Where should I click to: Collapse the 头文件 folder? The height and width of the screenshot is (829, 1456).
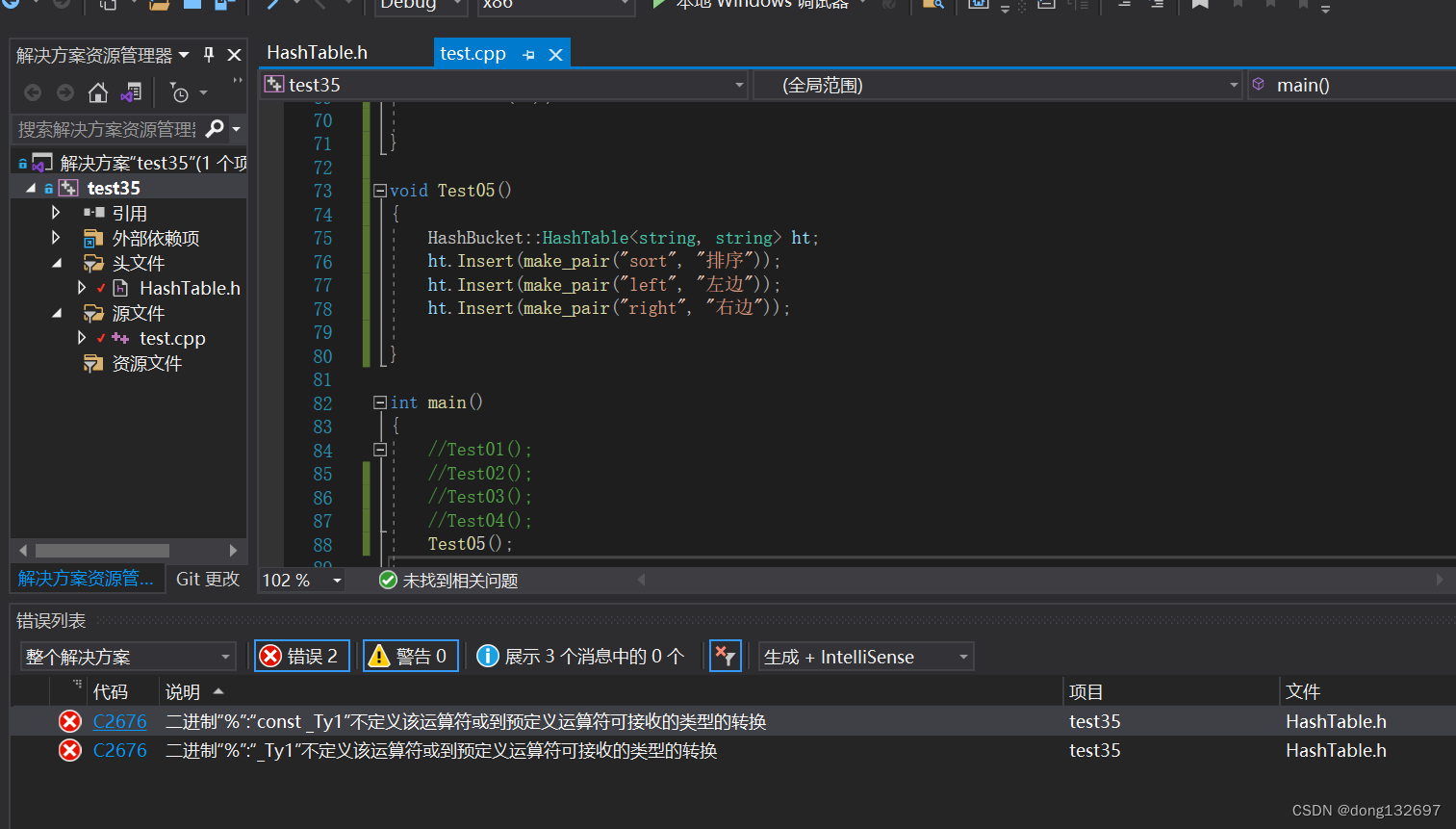click(56, 262)
